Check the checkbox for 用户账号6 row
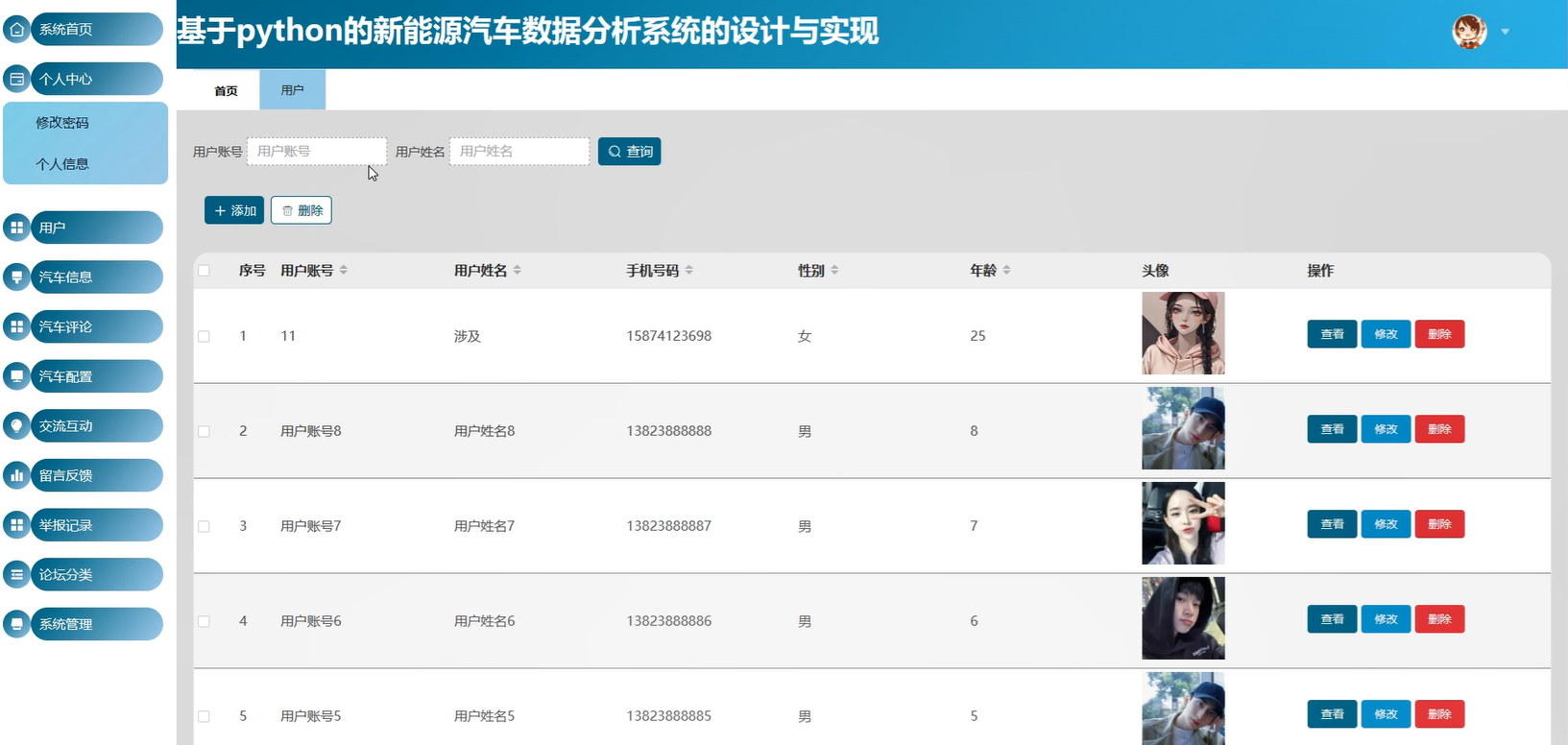The image size is (1568, 745). pyautogui.click(x=204, y=621)
